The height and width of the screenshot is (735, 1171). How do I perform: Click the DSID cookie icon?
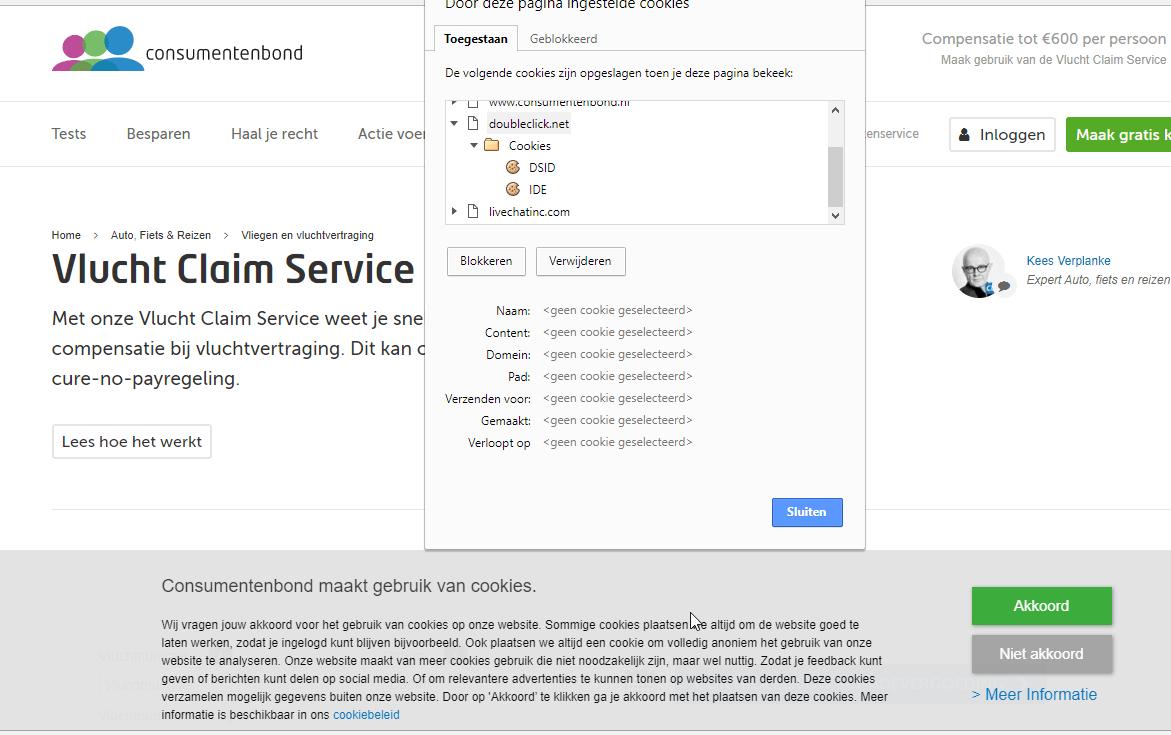pos(513,168)
